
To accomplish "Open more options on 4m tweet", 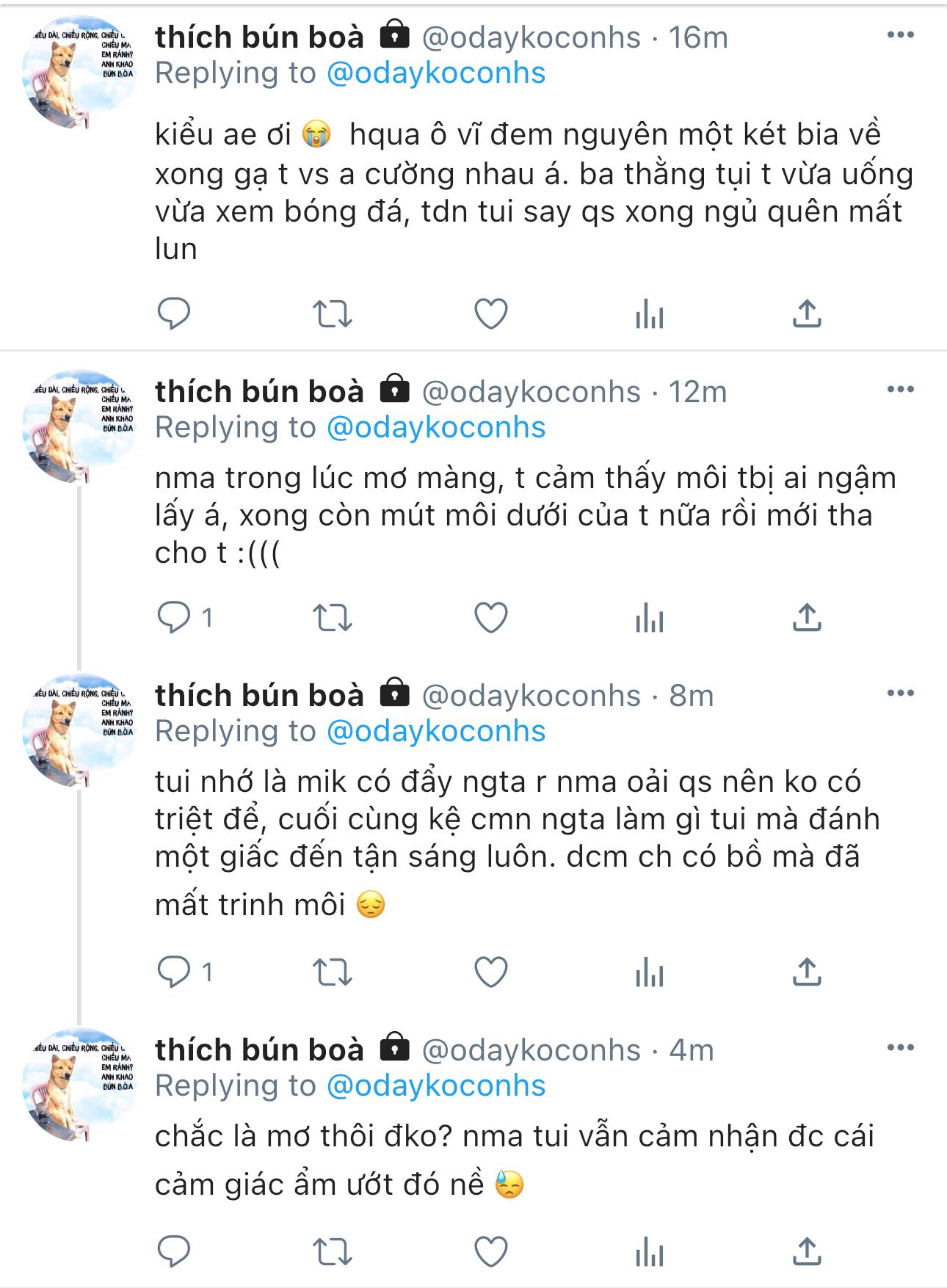I will pos(900,1048).
